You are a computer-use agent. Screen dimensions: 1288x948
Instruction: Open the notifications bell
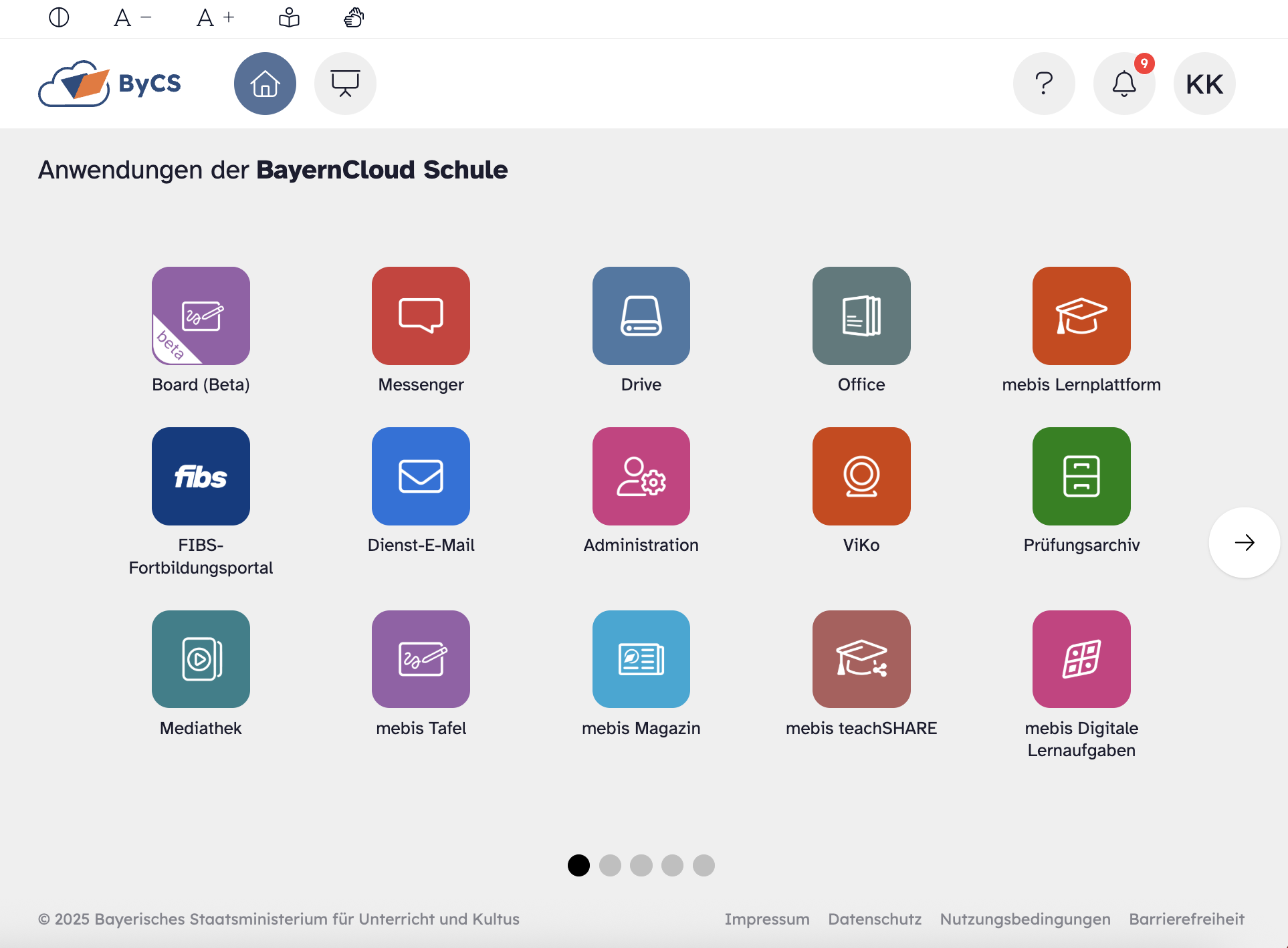[1123, 84]
